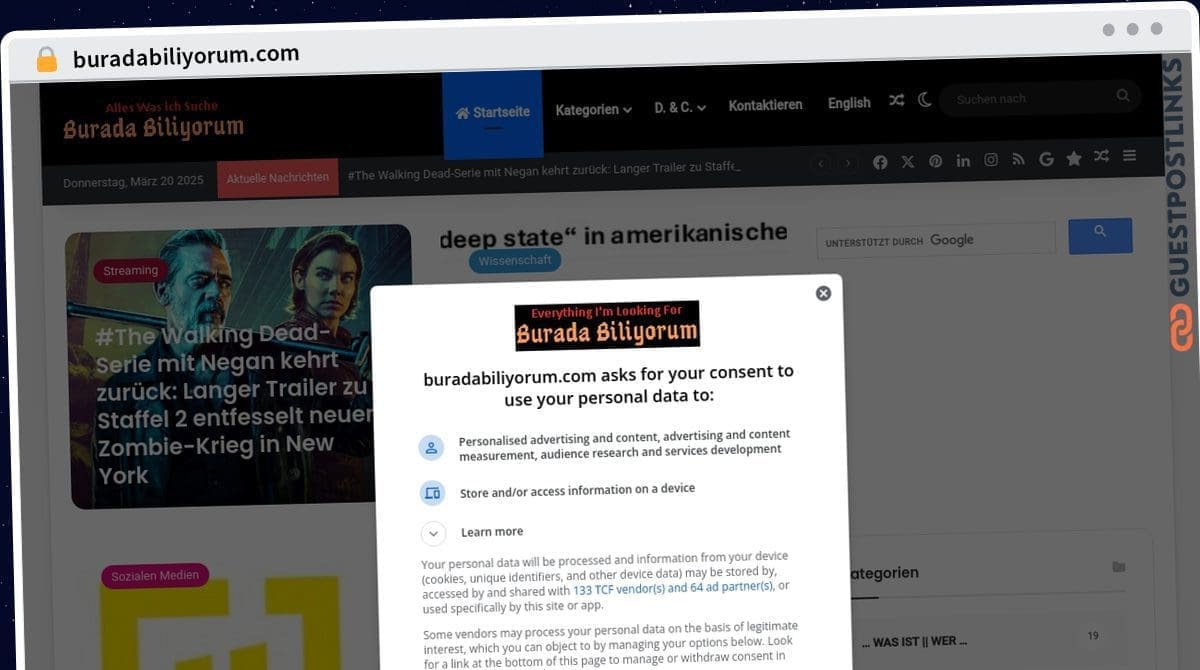Open the Instagram social icon

pyautogui.click(x=991, y=160)
